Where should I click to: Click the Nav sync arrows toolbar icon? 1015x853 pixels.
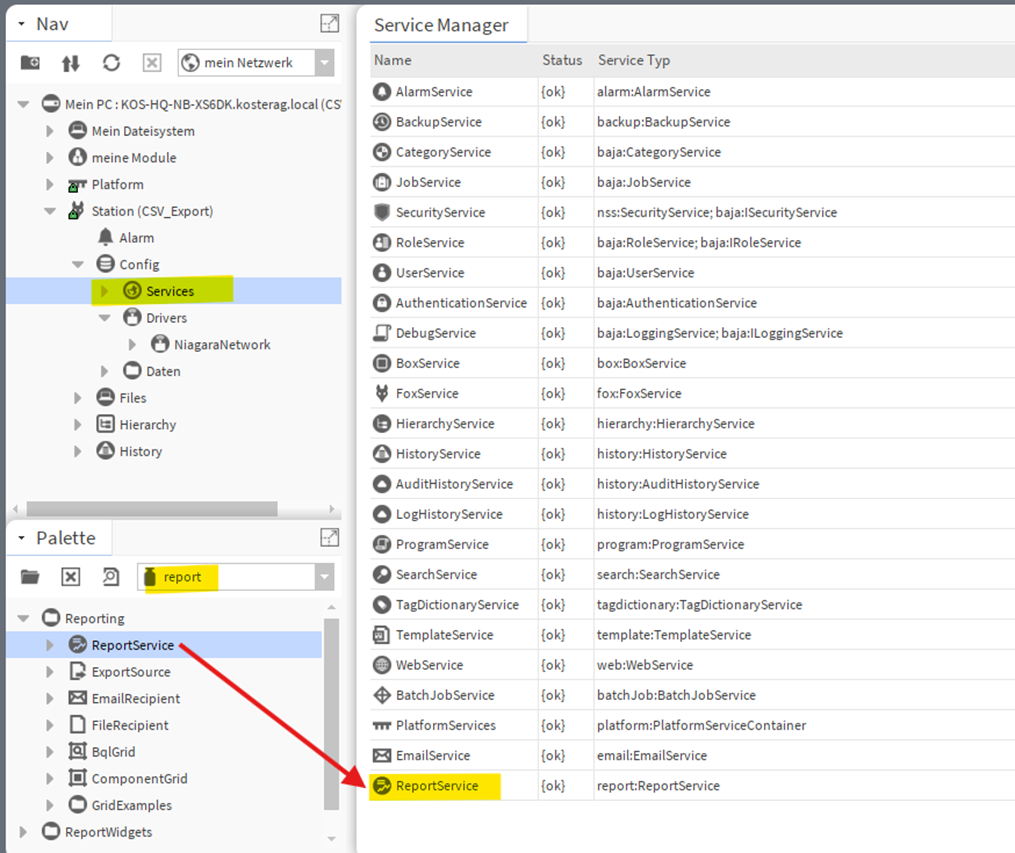[x=71, y=63]
